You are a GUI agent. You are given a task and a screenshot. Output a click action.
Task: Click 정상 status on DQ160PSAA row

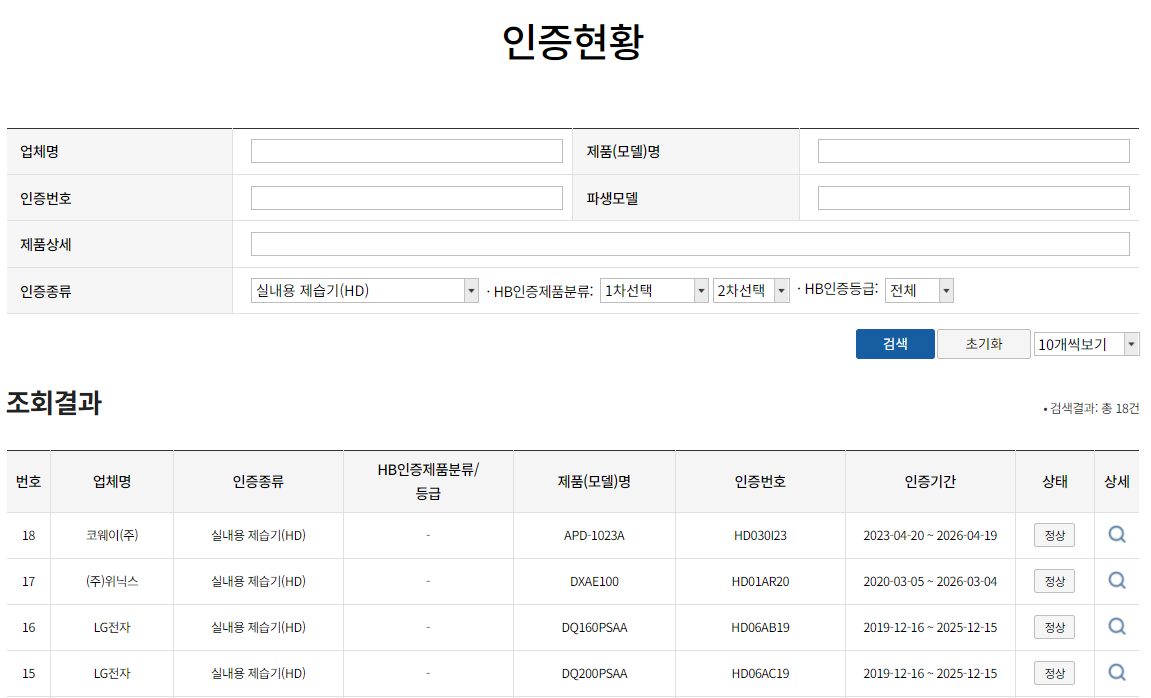1055,627
